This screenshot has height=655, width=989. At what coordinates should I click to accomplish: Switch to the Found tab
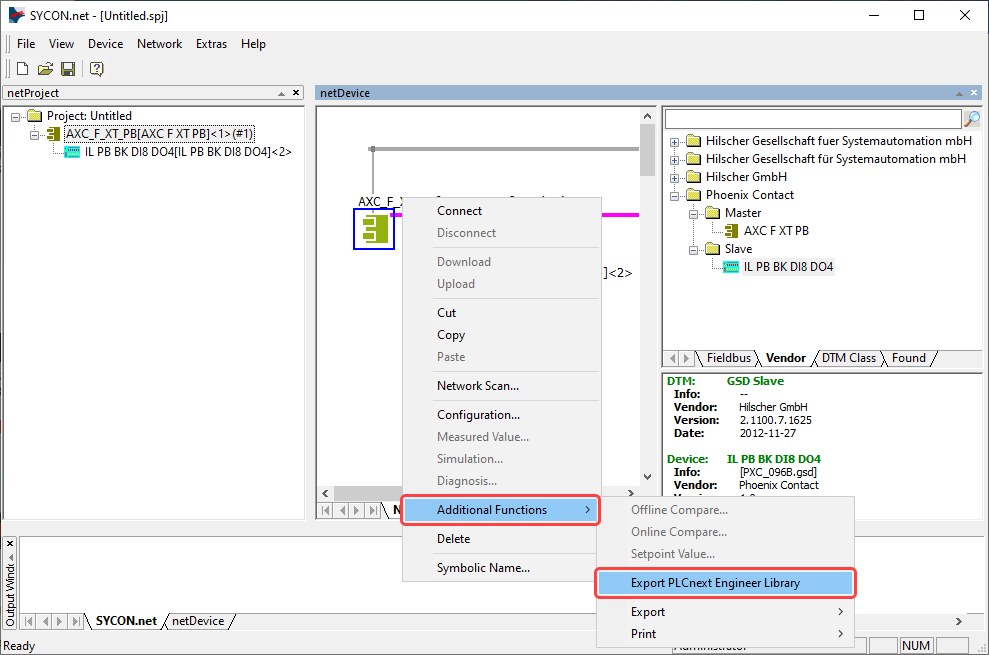click(908, 358)
